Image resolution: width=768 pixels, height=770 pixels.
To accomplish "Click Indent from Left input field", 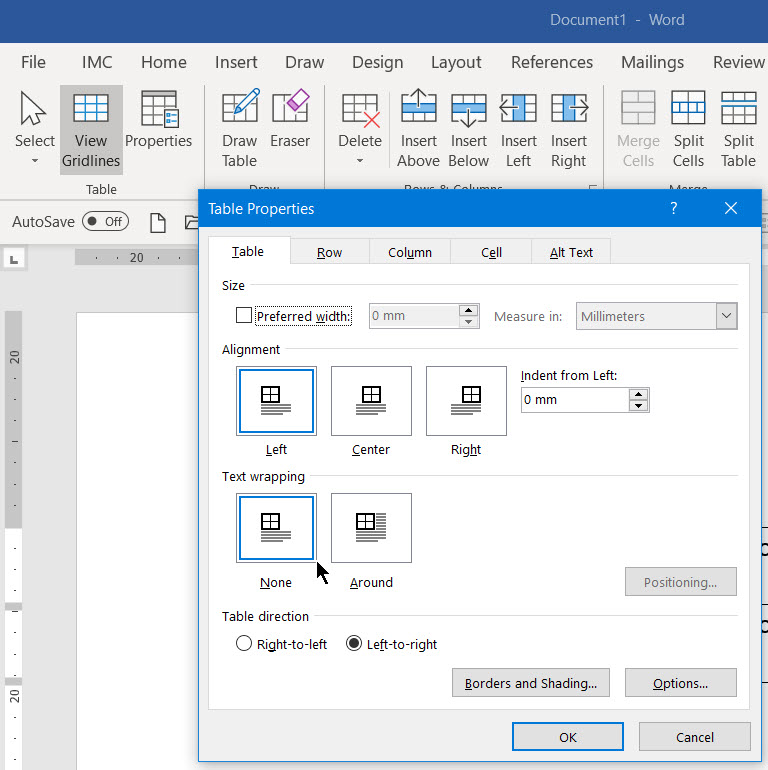I will coord(575,400).
